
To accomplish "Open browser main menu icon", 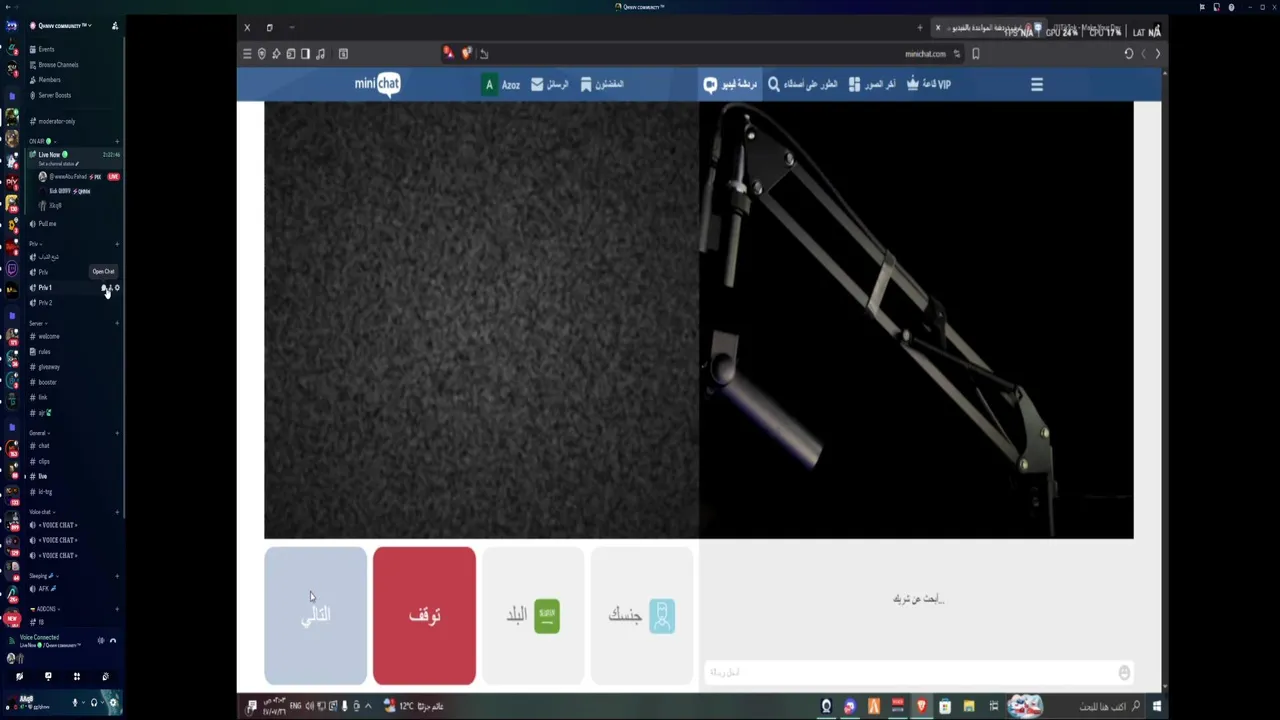I will (x=247, y=54).
